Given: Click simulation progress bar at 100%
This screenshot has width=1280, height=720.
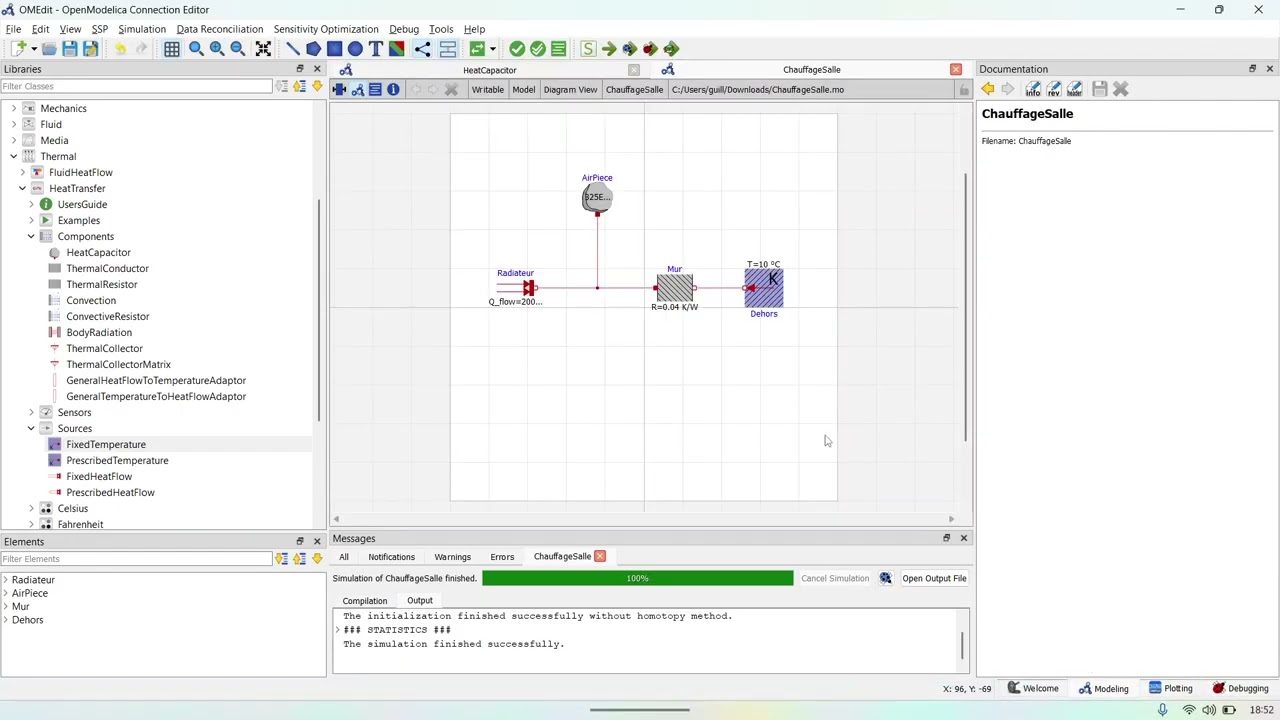Looking at the screenshot, I should [637, 578].
